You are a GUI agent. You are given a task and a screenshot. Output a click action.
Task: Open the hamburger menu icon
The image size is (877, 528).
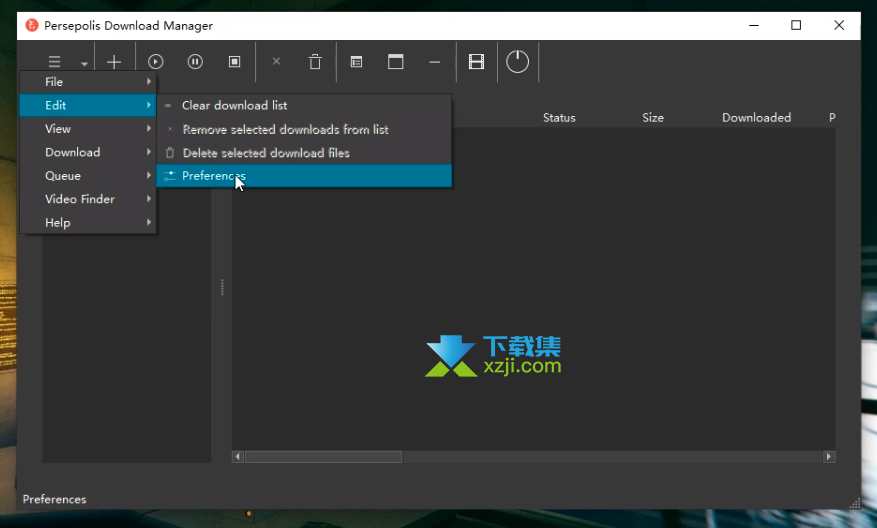point(54,62)
